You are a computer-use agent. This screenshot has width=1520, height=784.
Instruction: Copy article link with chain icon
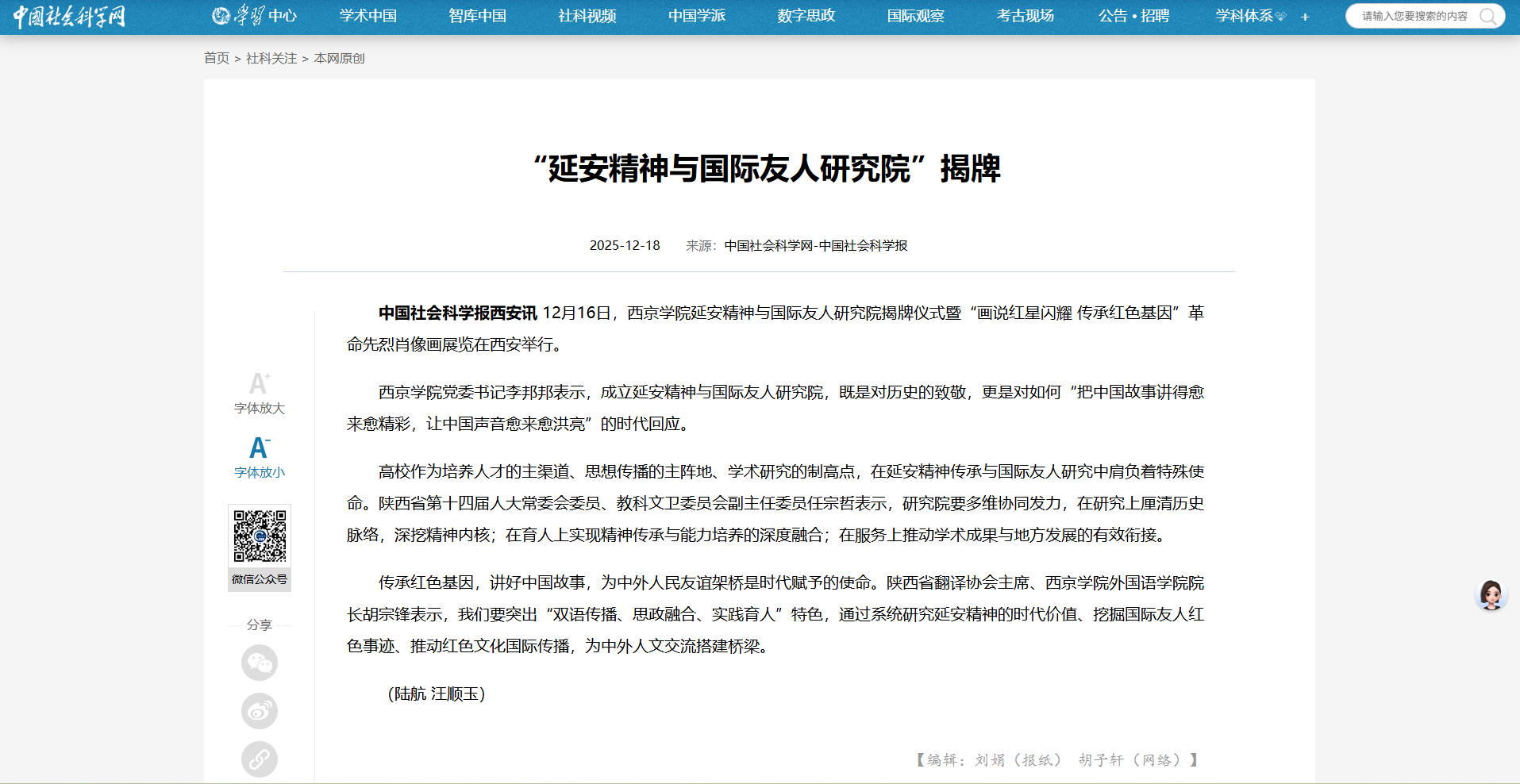(x=260, y=759)
